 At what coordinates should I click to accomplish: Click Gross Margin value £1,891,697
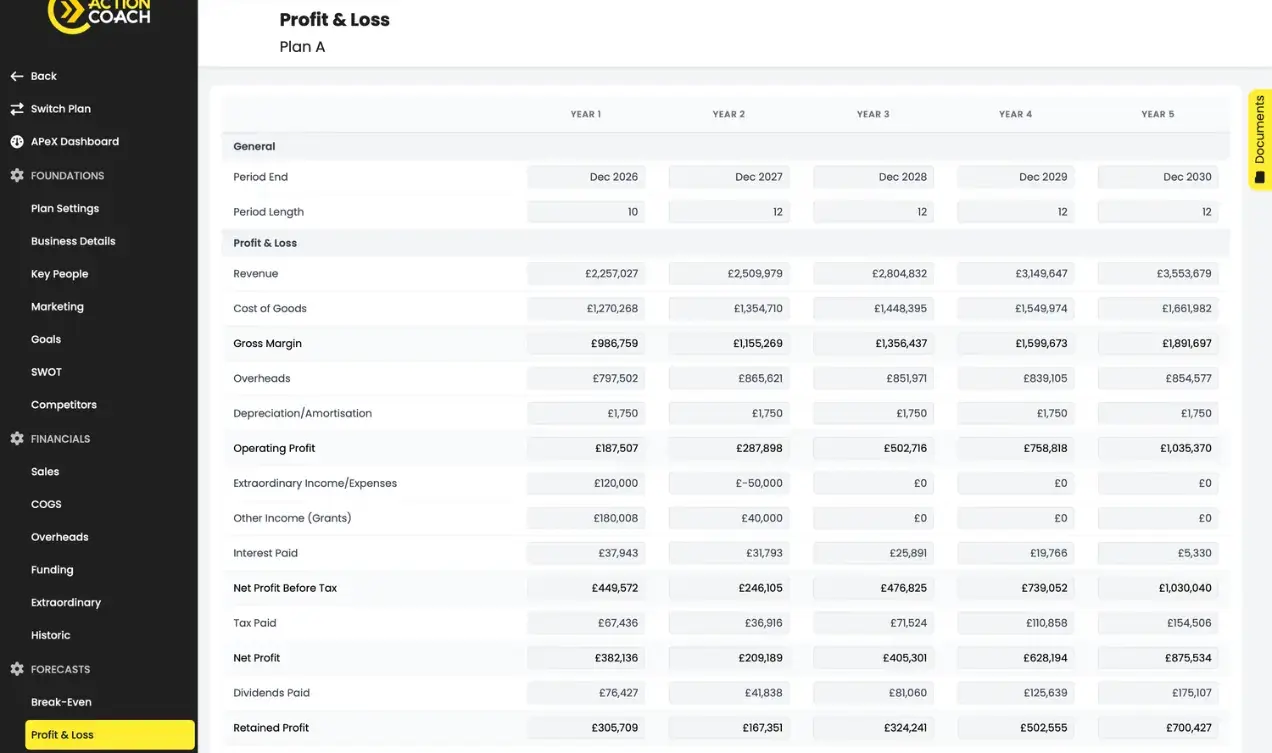tap(1158, 344)
